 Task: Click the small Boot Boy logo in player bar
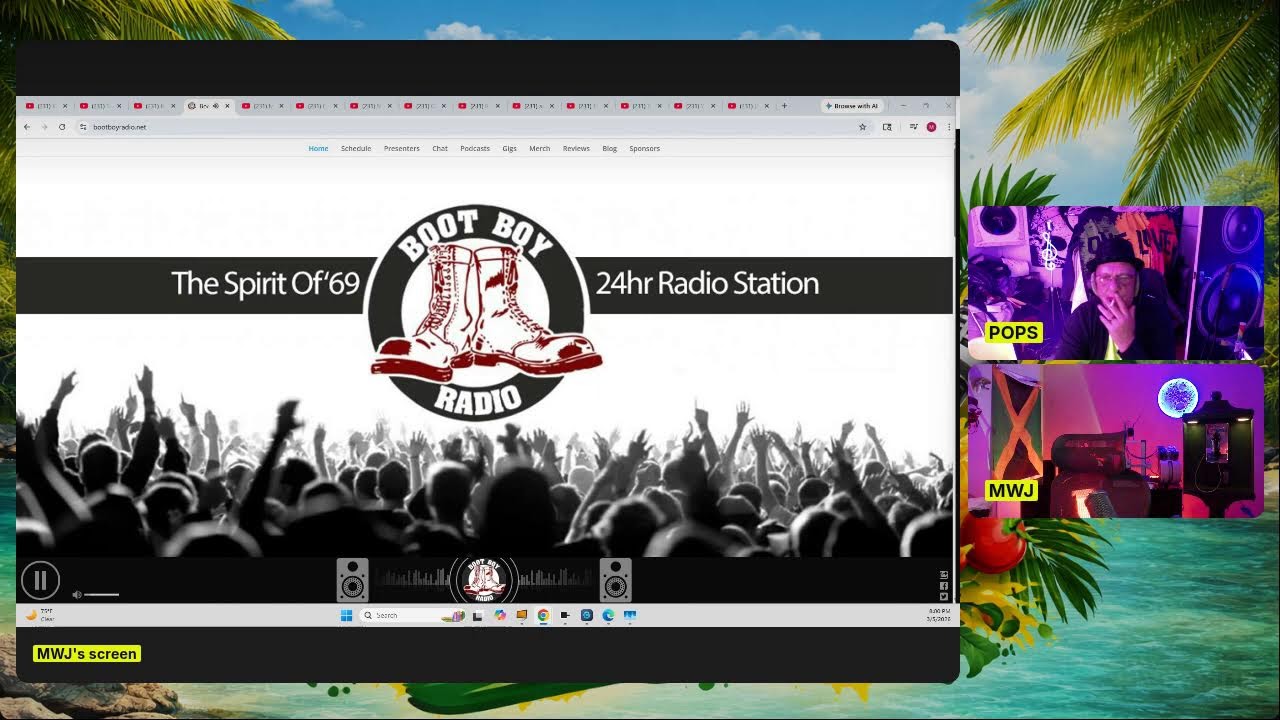click(484, 580)
